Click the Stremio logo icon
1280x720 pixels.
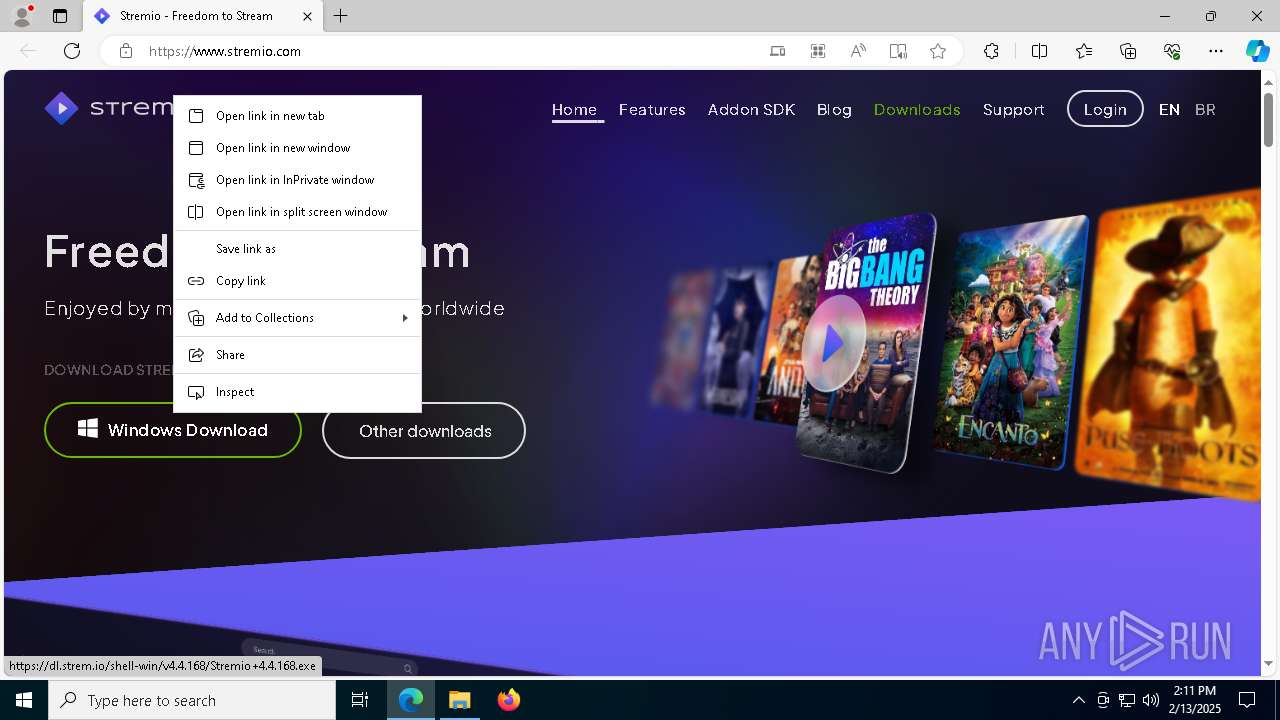(61, 108)
